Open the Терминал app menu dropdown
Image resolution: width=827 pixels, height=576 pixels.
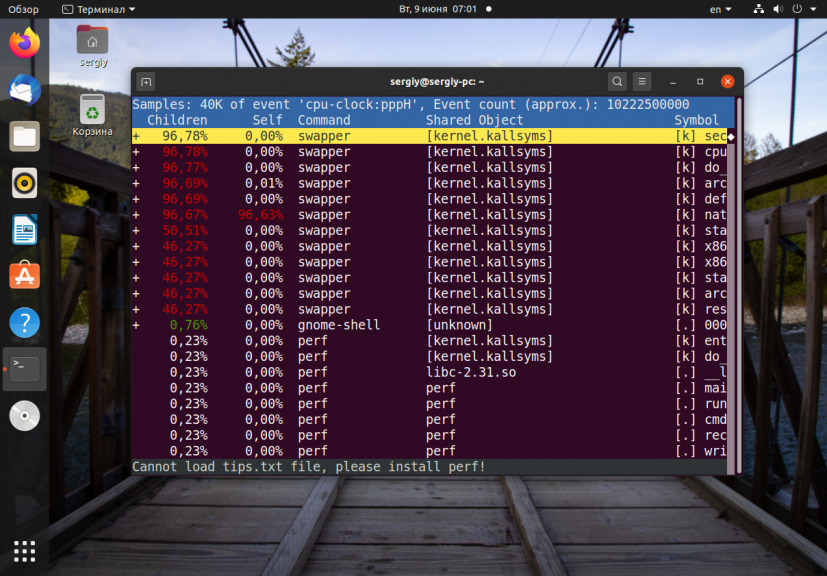tap(99, 9)
